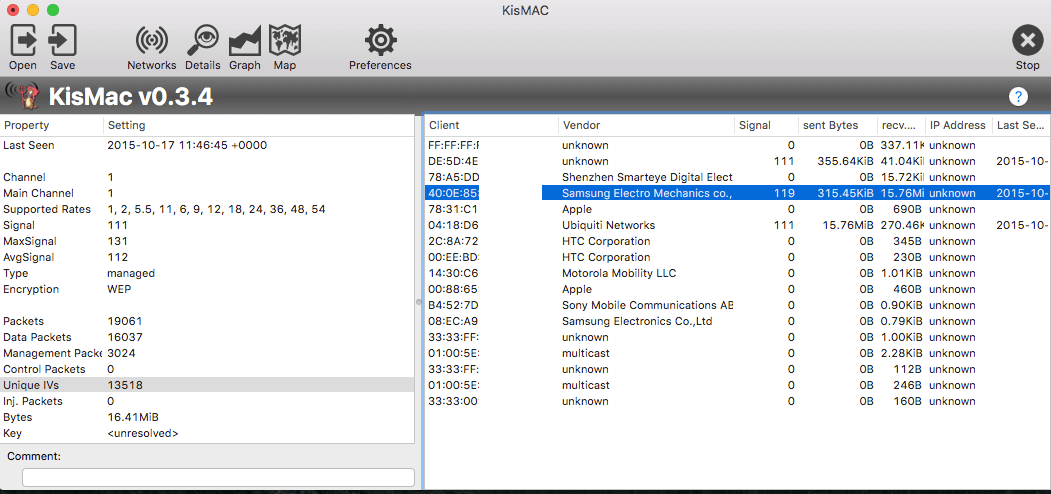The width and height of the screenshot is (1051, 494).
Task: Click the Last Se... column header
Action: pos(1022,125)
